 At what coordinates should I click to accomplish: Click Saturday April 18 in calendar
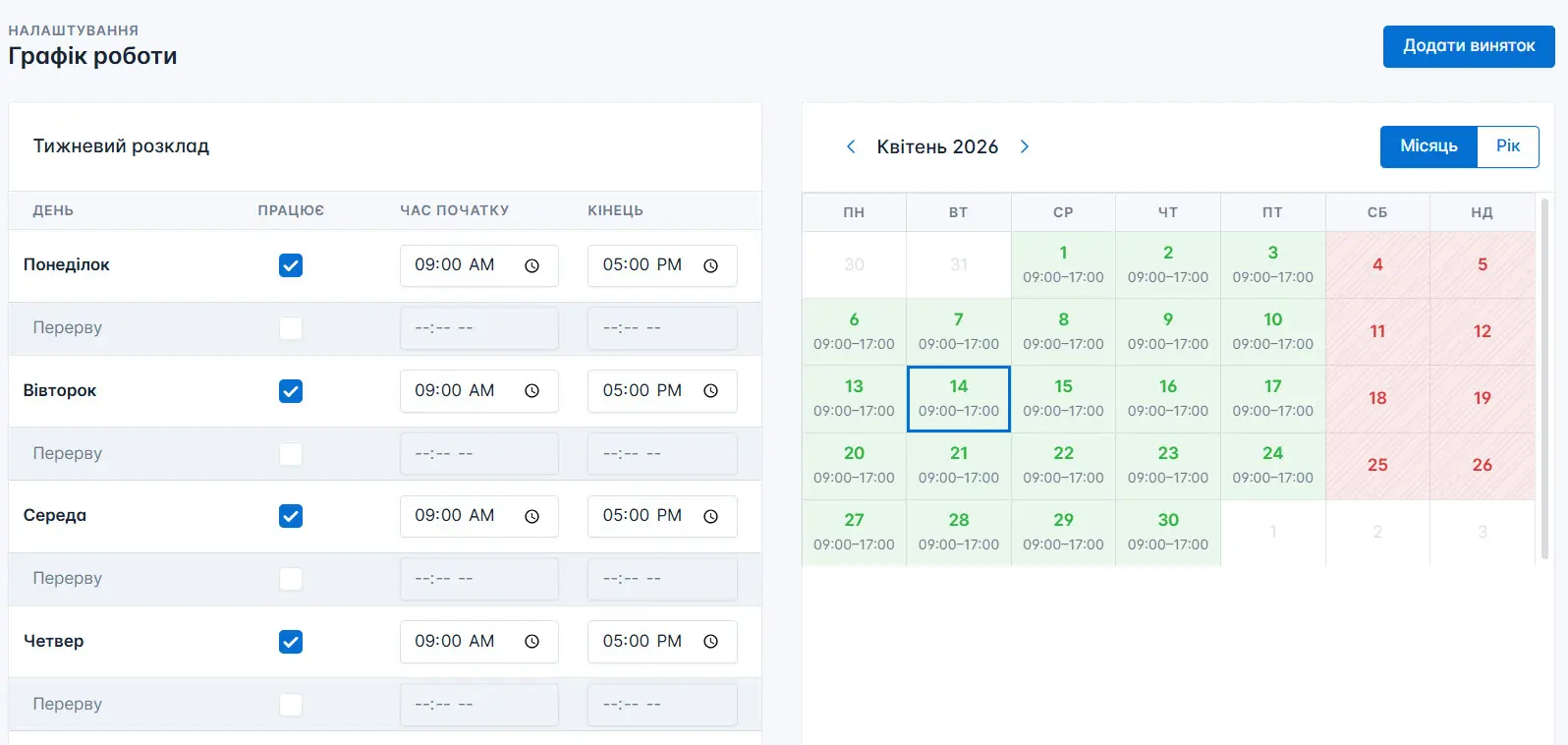(x=1377, y=398)
